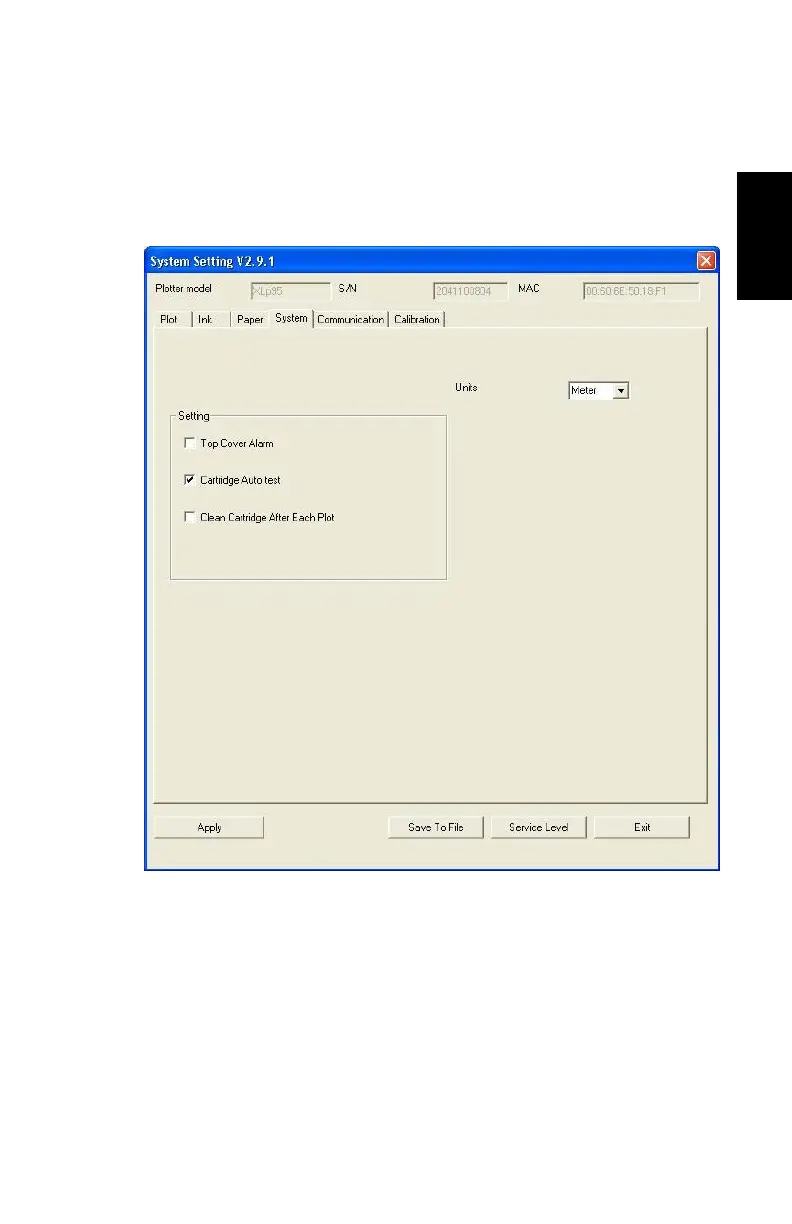The height and width of the screenshot is (1224, 792).
Task: Open Service Level
Action: pyautogui.click(x=538, y=827)
